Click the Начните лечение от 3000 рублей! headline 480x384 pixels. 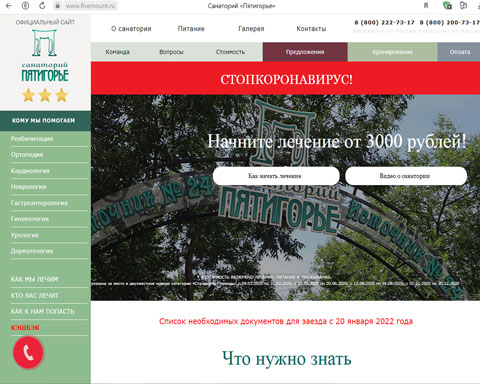pyautogui.click(x=337, y=141)
